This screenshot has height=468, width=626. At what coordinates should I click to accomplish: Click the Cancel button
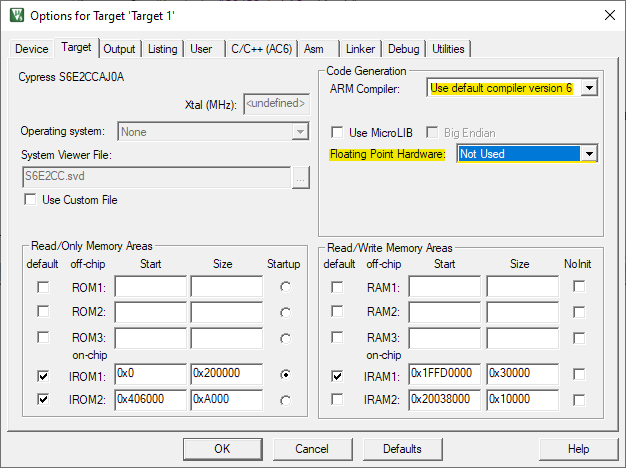click(301, 449)
